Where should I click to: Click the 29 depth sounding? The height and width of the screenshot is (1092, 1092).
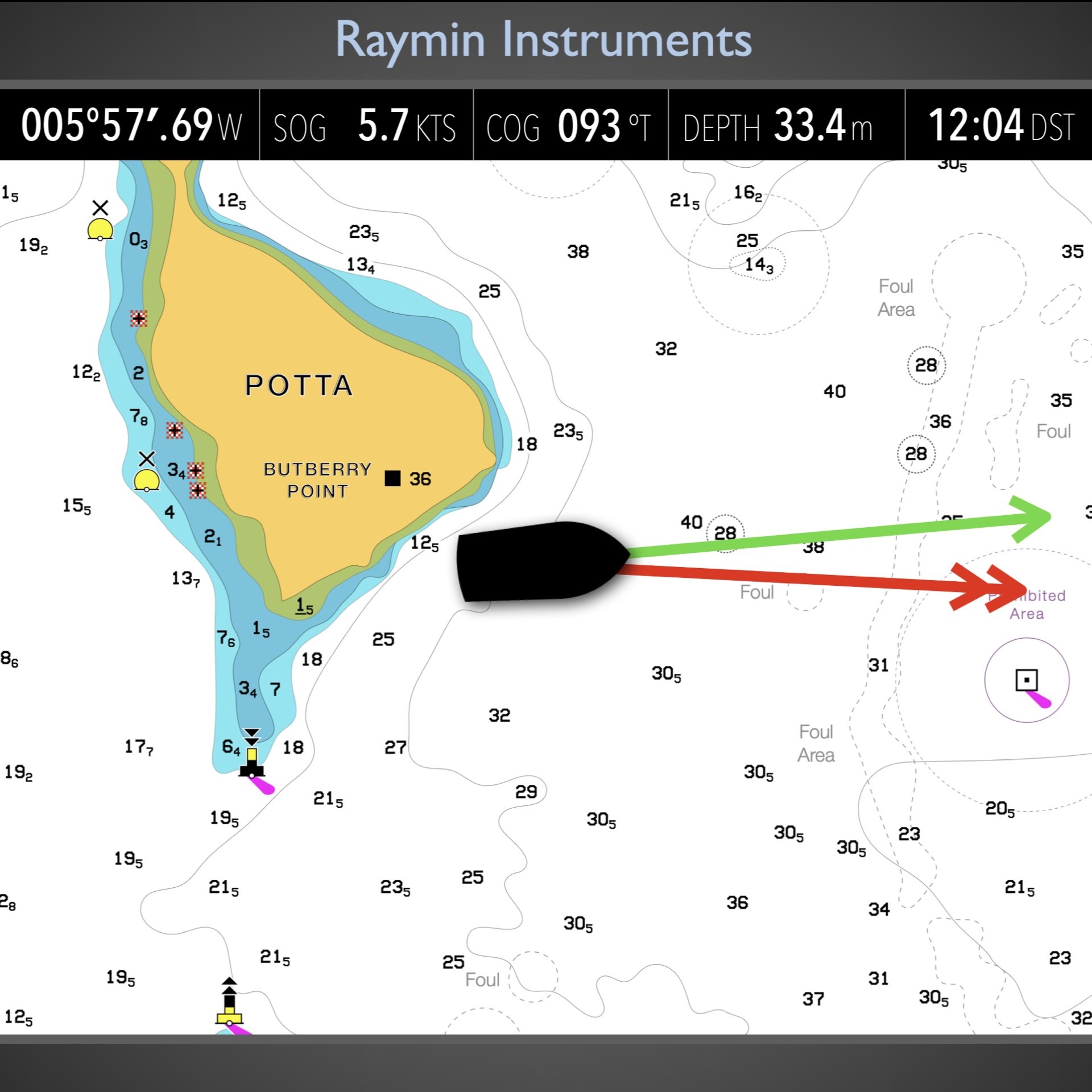(x=526, y=791)
